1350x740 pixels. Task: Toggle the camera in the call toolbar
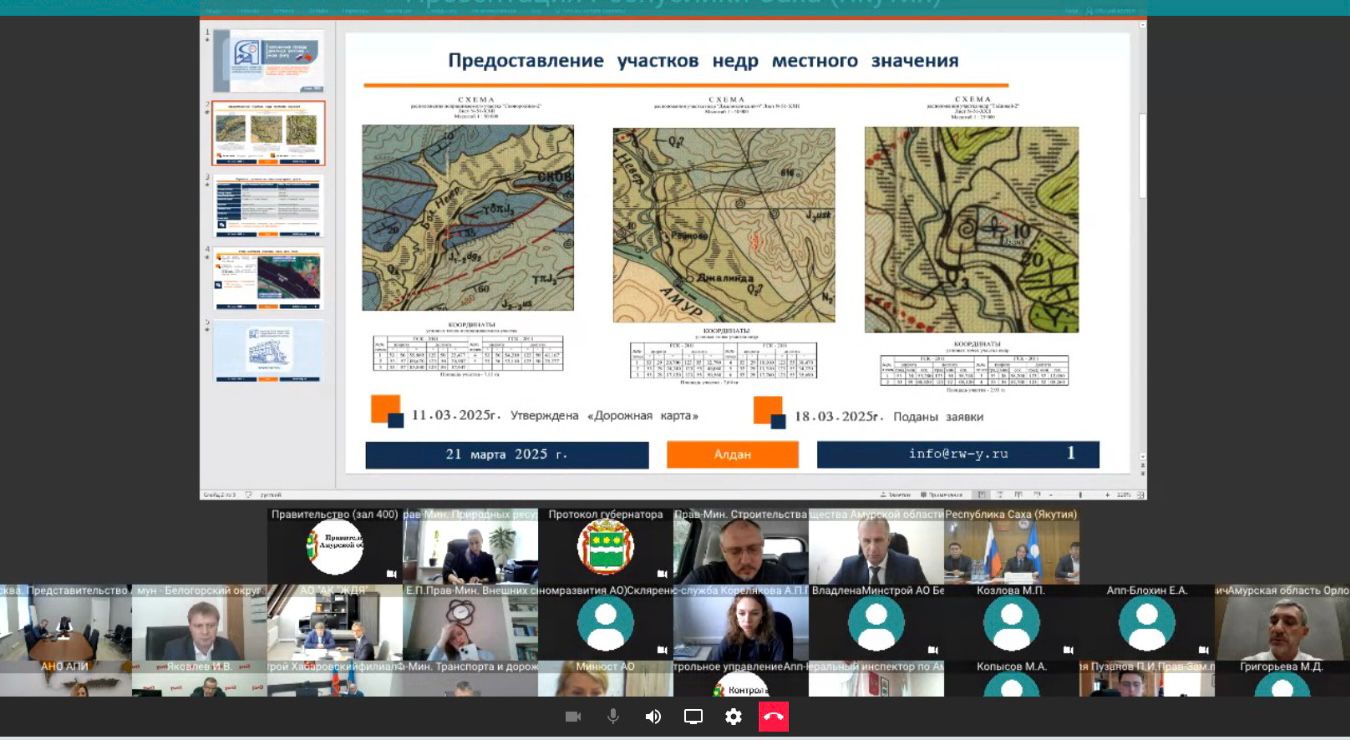click(x=573, y=717)
